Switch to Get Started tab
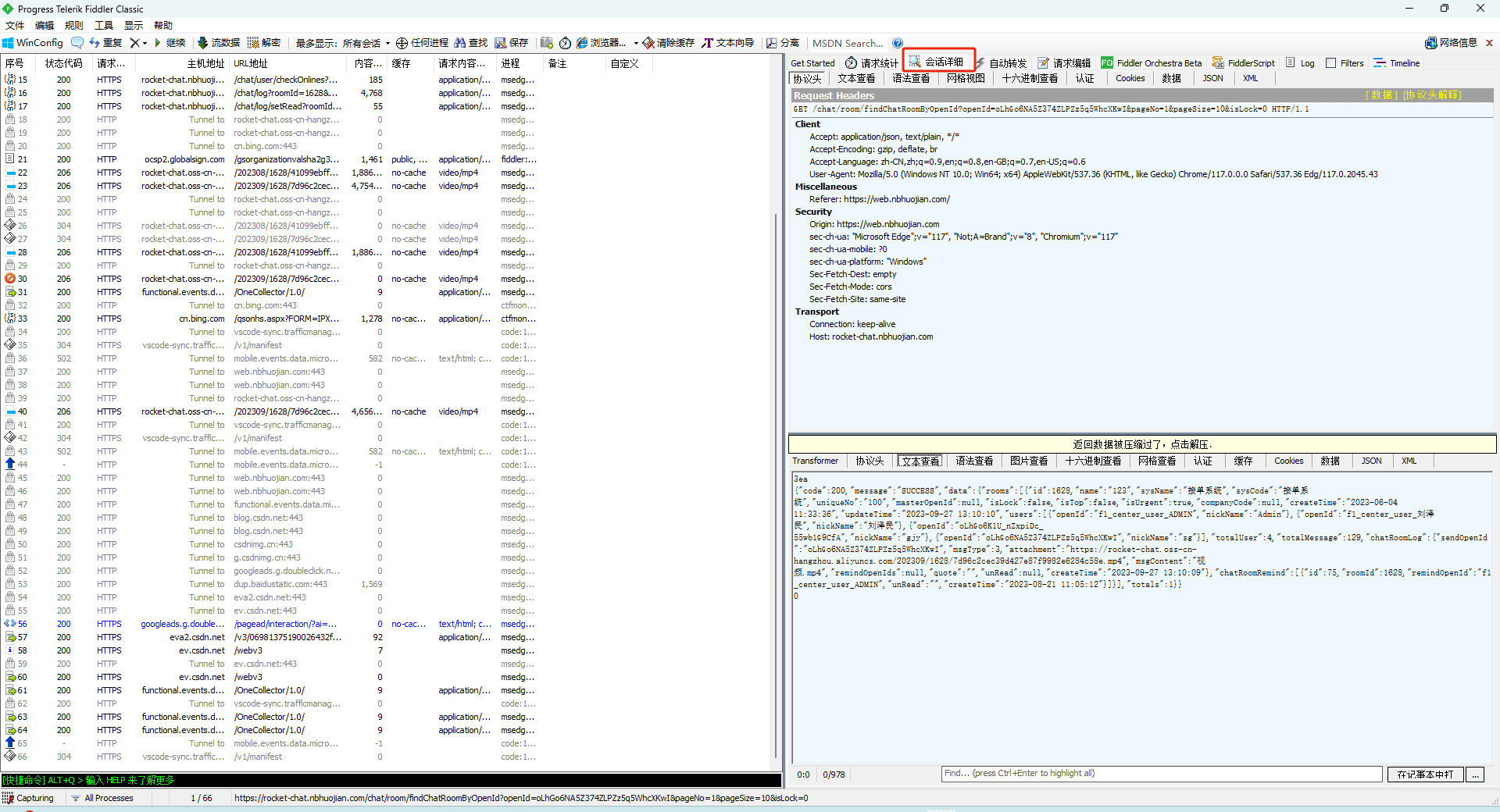Viewport: 1500px width, 812px height. tap(812, 63)
